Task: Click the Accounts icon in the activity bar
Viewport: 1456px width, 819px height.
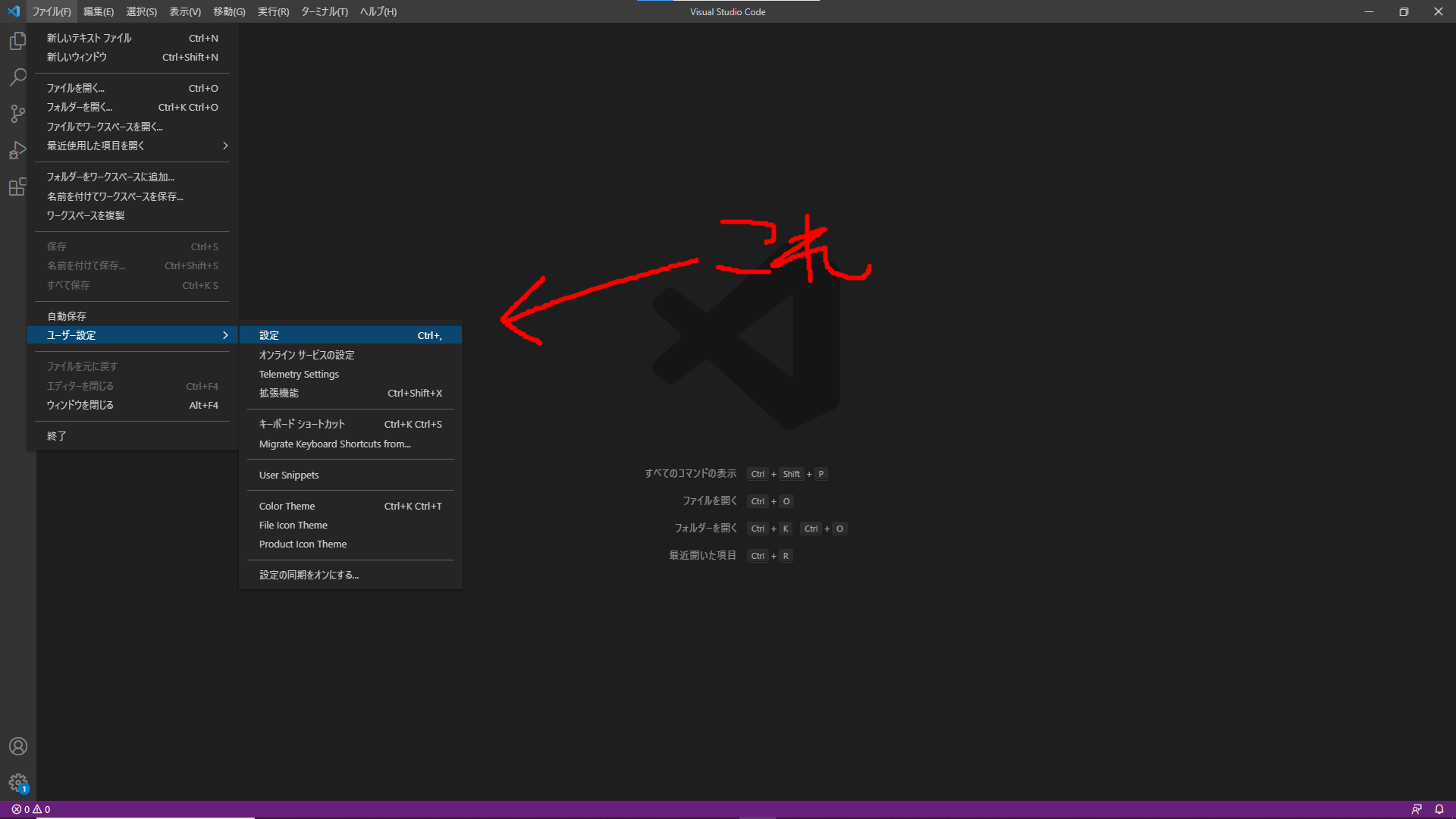Action: [17, 746]
